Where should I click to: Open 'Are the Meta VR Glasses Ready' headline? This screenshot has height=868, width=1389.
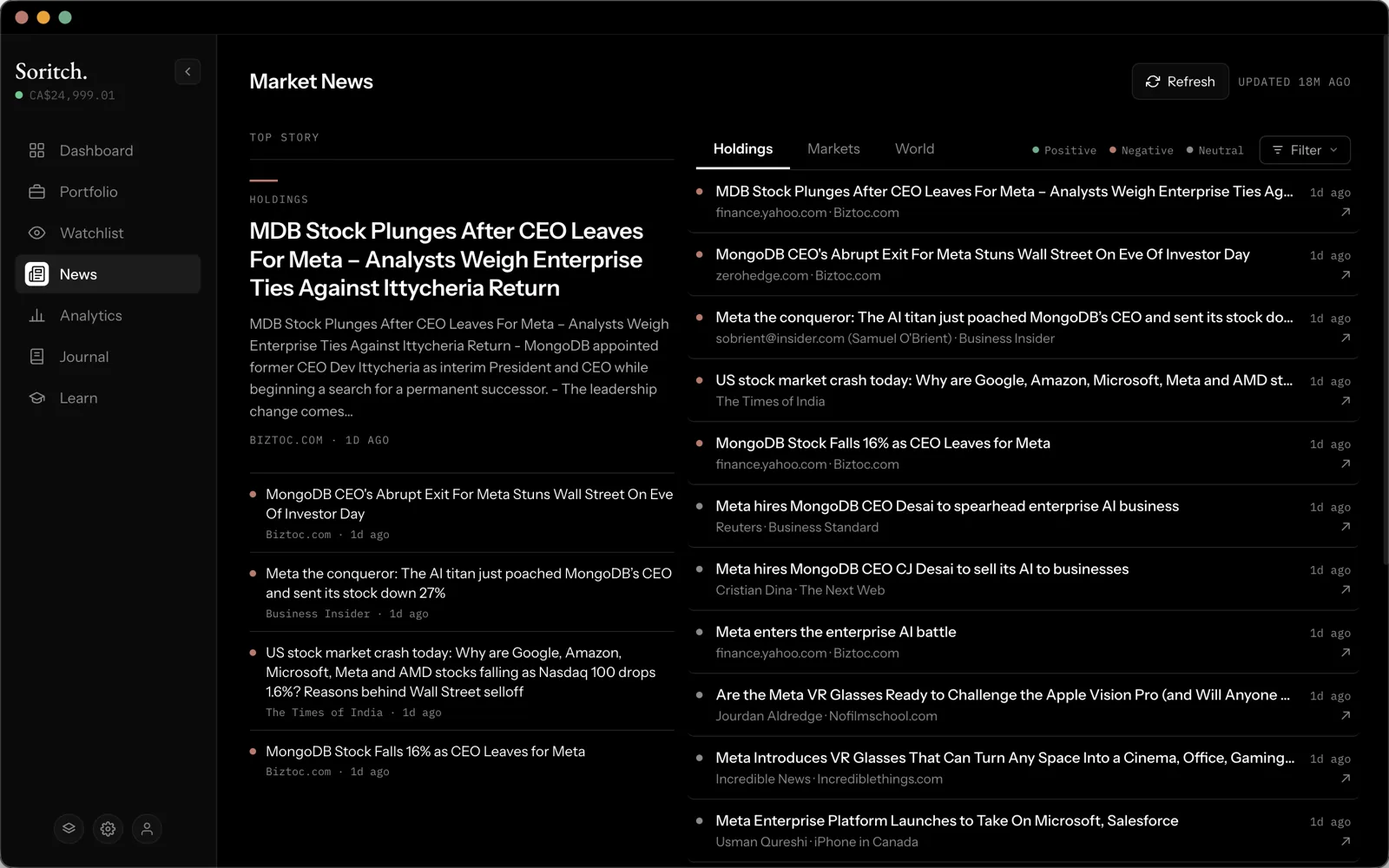tap(1003, 695)
